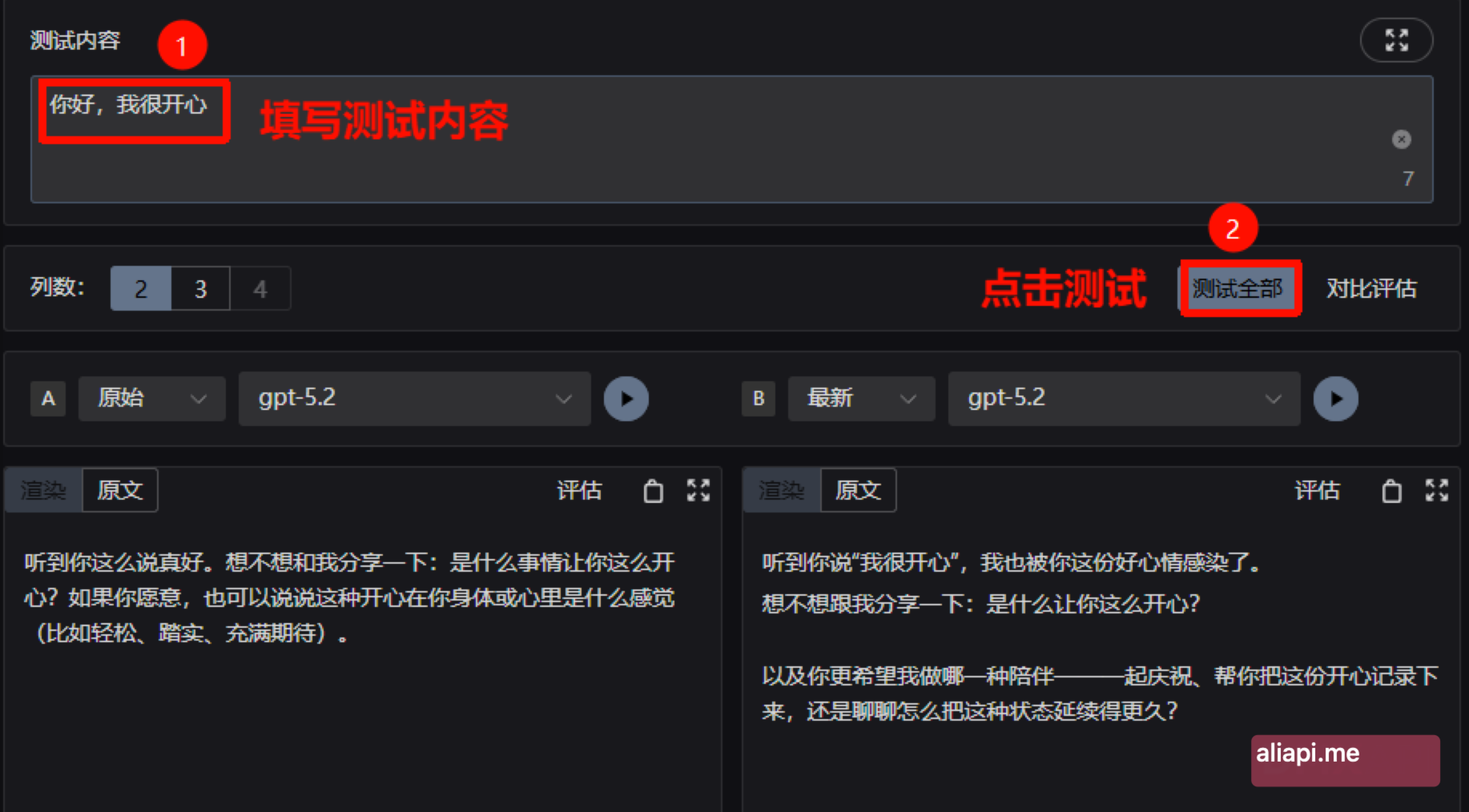Switch panel B result to 渲染 tab
This screenshot has width=1469, height=812.
pos(782,490)
